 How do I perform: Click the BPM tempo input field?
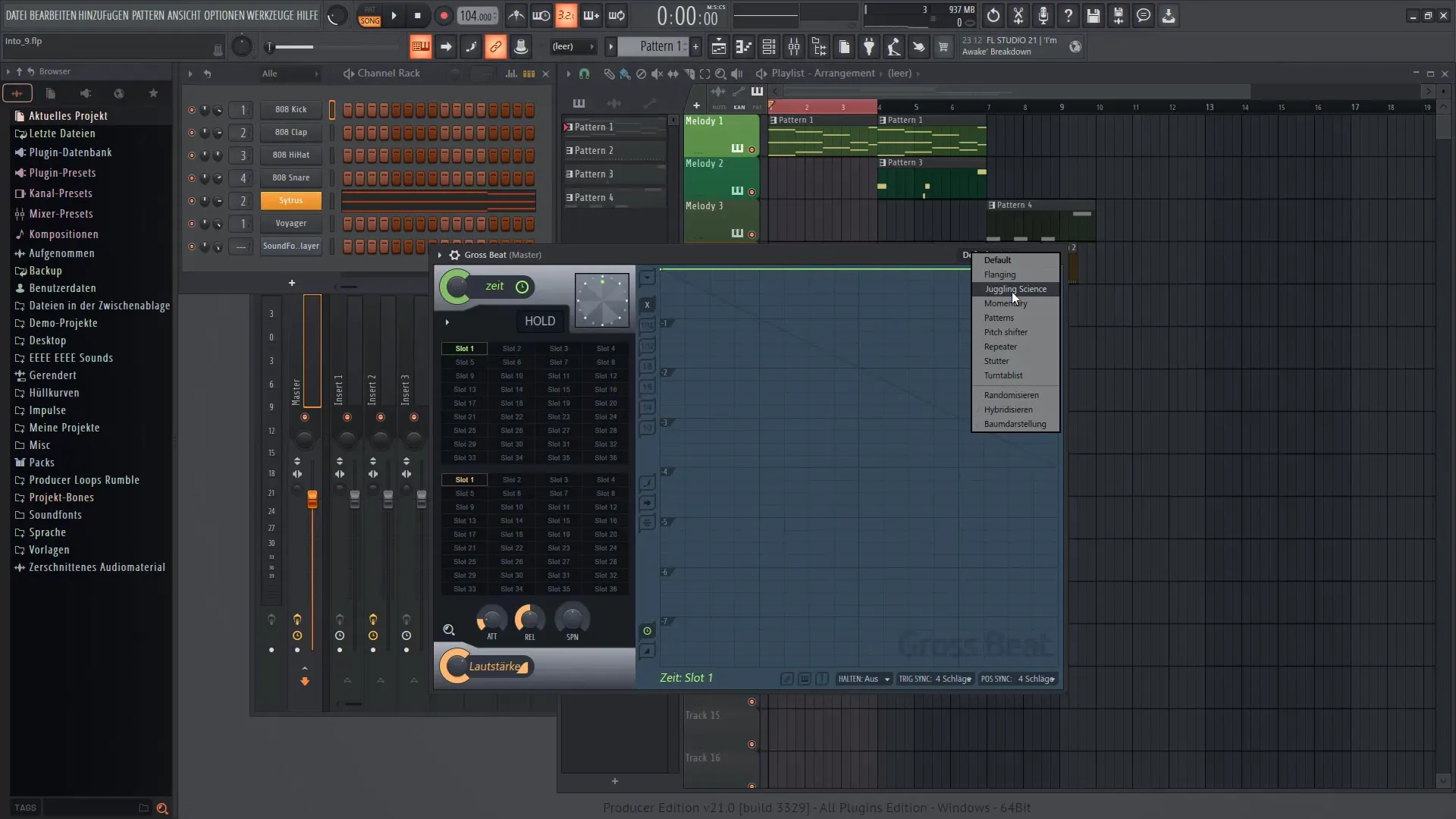coord(478,15)
